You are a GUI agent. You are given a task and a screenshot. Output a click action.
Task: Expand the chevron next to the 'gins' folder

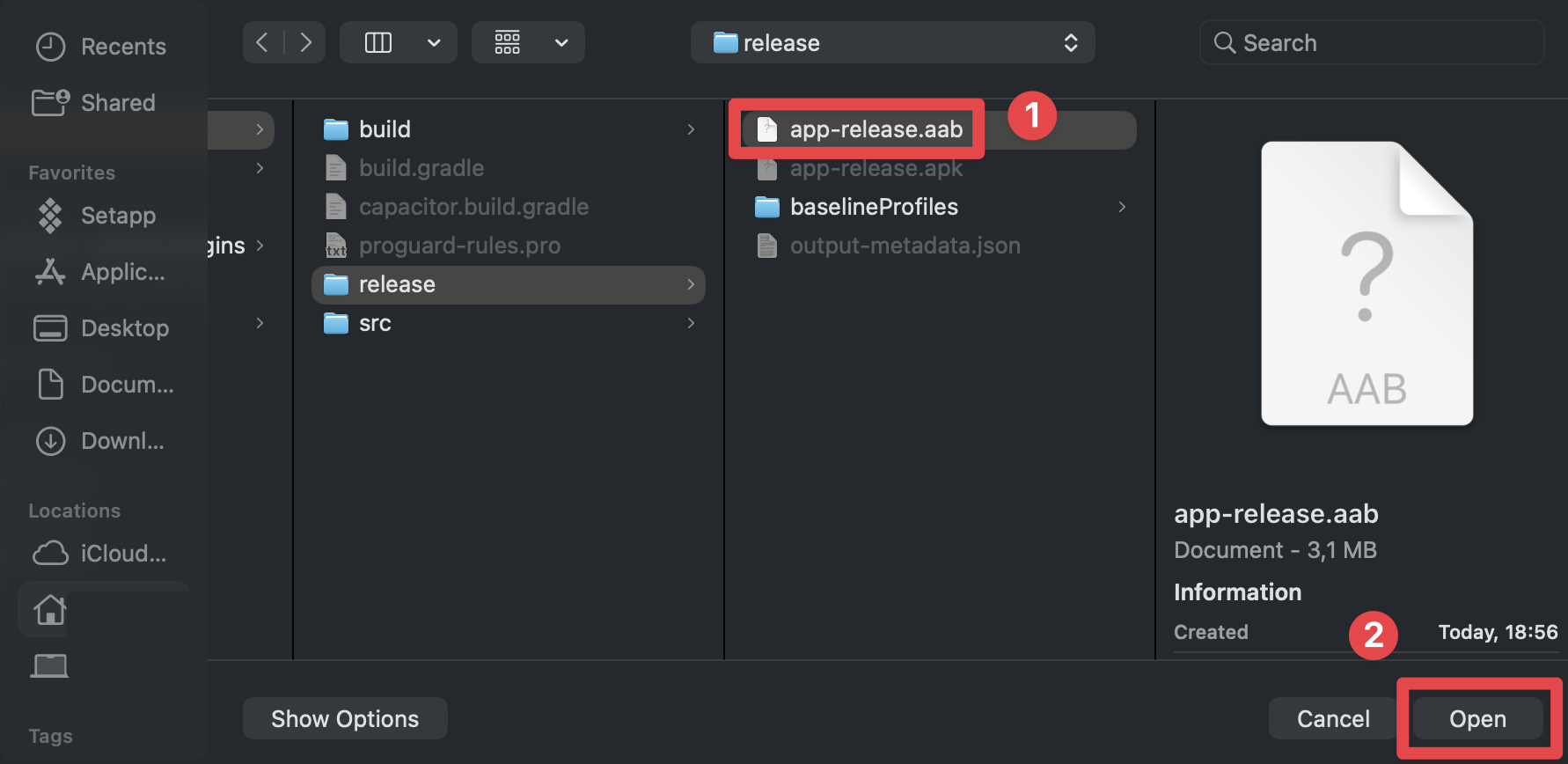(x=260, y=246)
